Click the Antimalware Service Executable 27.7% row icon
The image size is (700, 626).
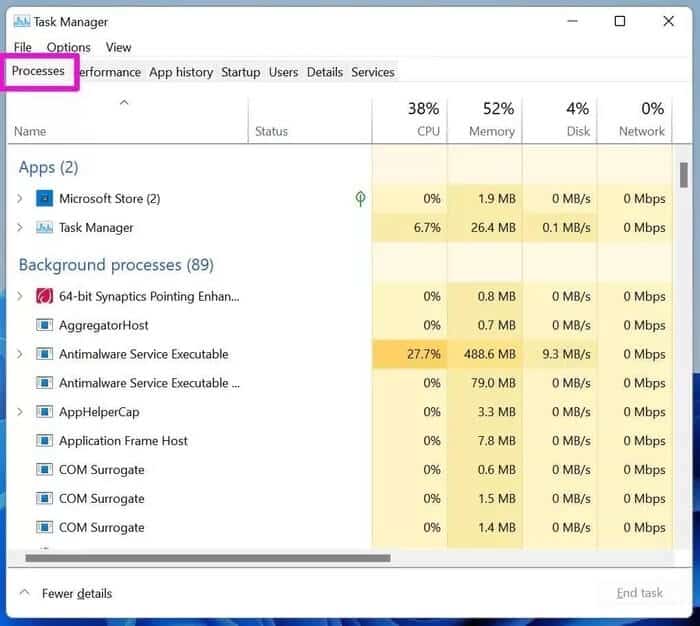coord(44,354)
